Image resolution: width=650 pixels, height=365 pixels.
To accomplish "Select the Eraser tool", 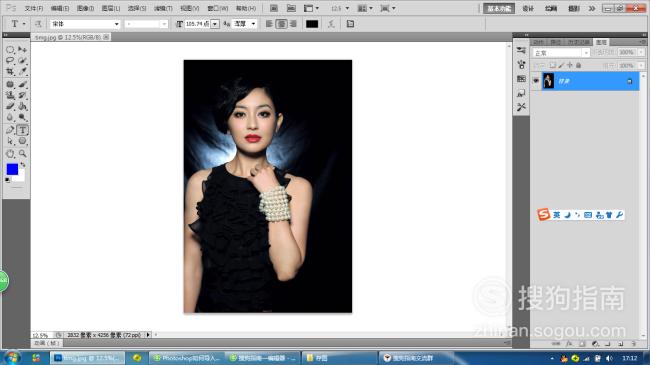I will (10, 106).
